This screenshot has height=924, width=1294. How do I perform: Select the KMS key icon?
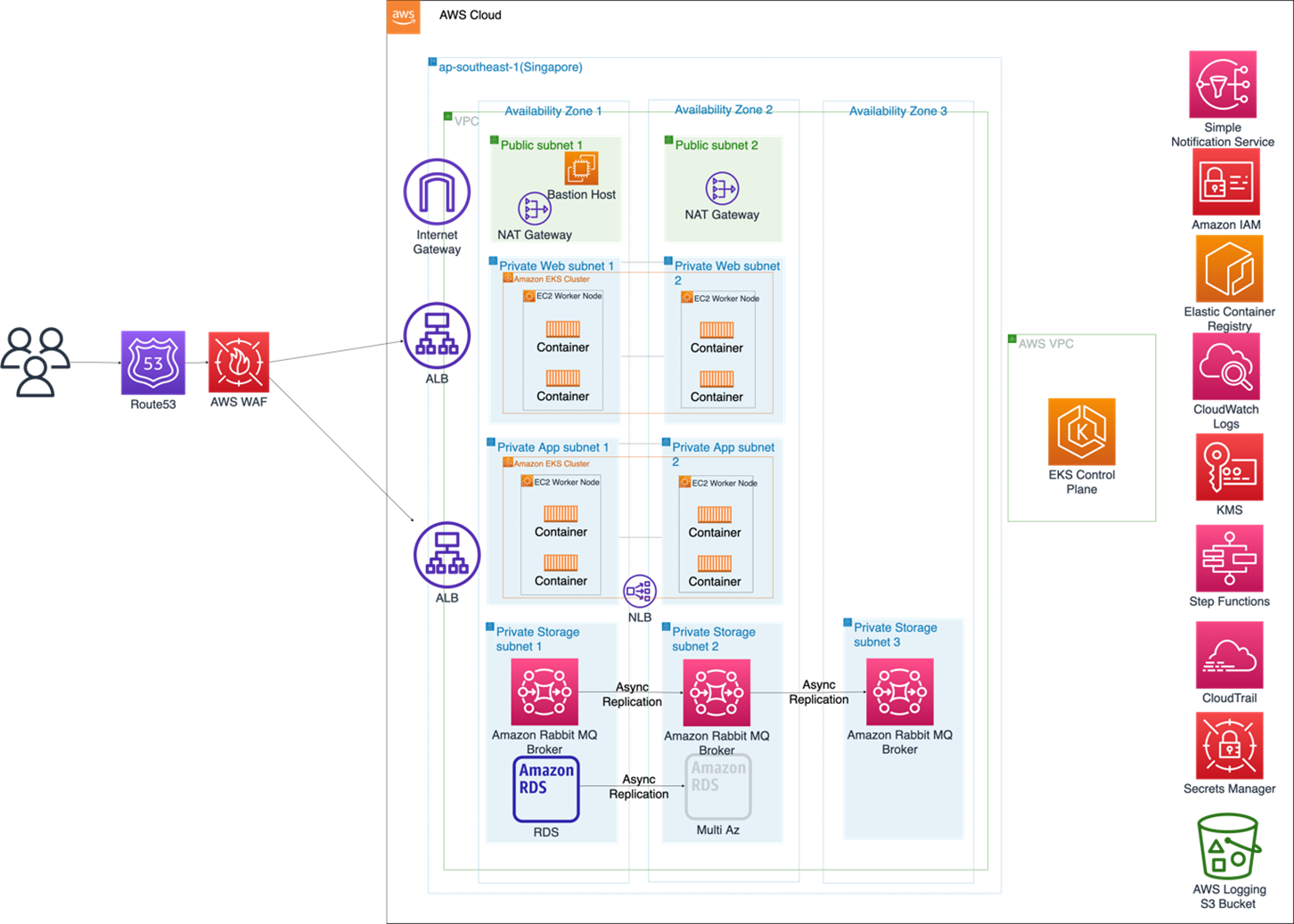[1230, 468]
